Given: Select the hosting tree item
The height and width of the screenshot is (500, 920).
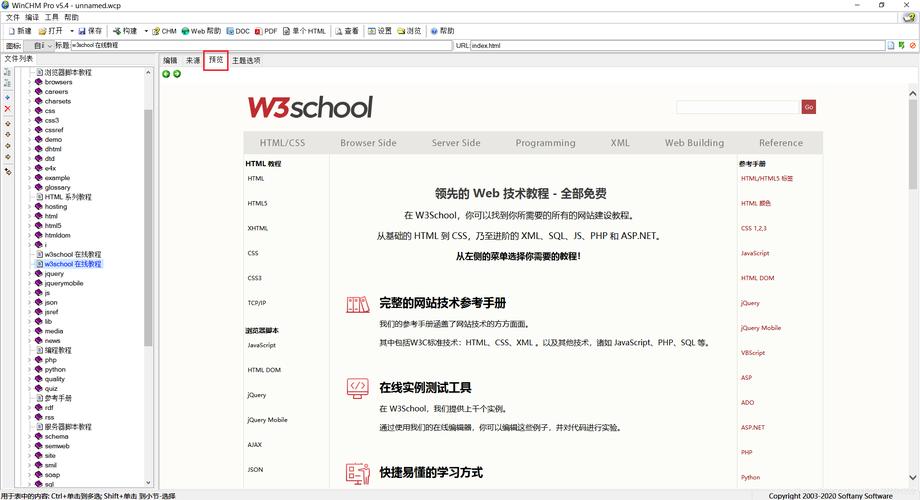Looking at the screenshot, I should pyautogui.click(x=56, y=207).
